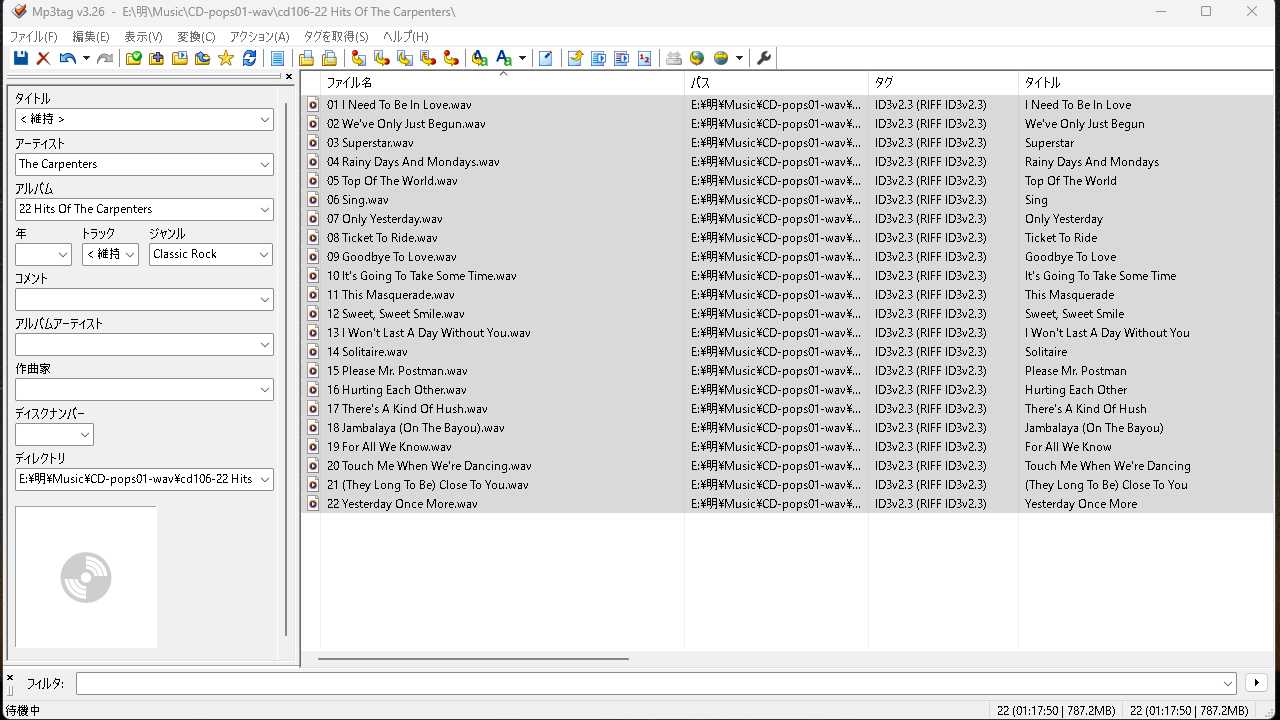Expand the アーティスト dropdown showing The Carpenters

pos(265,164)
